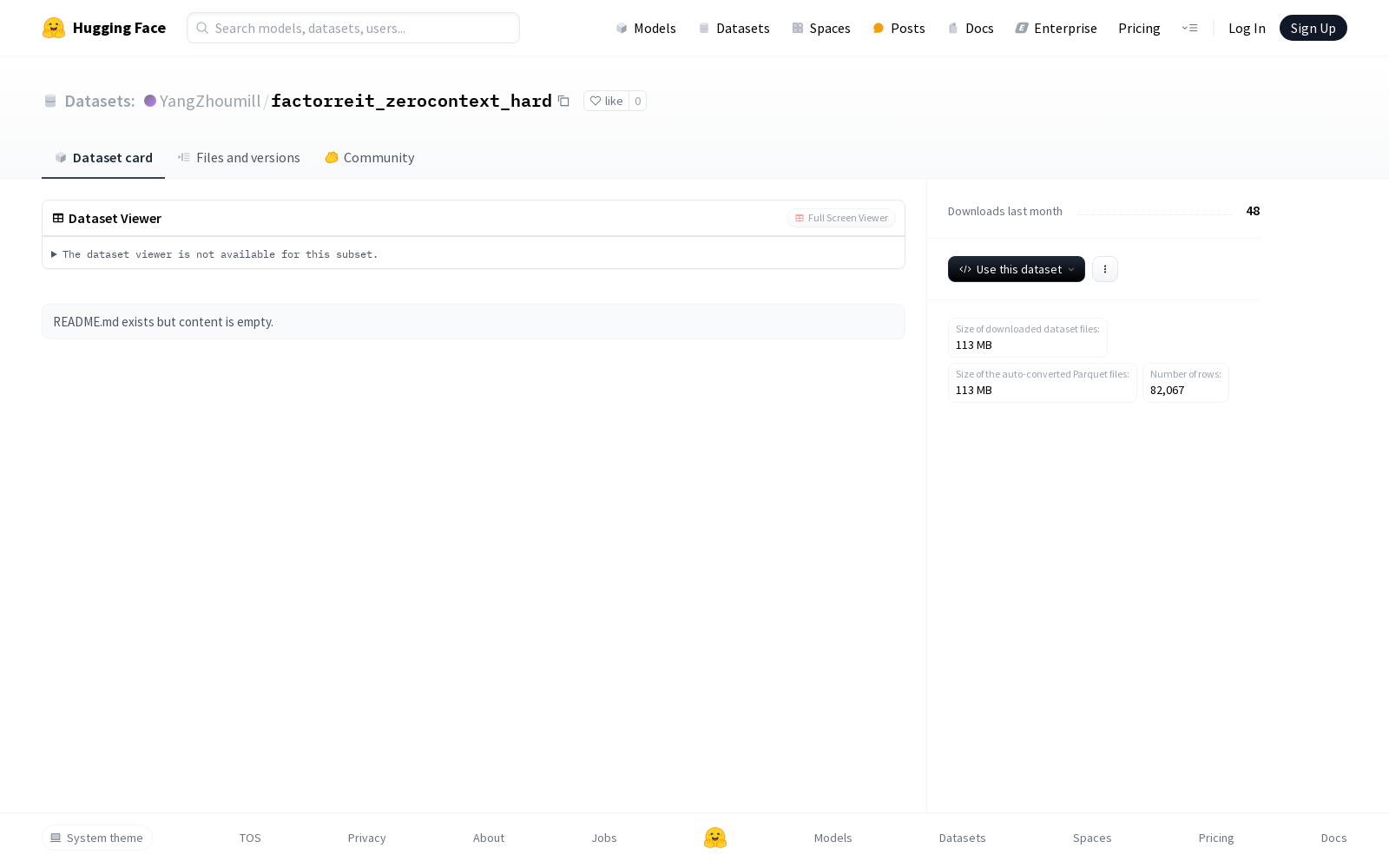Open the Models footer link

click(833, 838)
